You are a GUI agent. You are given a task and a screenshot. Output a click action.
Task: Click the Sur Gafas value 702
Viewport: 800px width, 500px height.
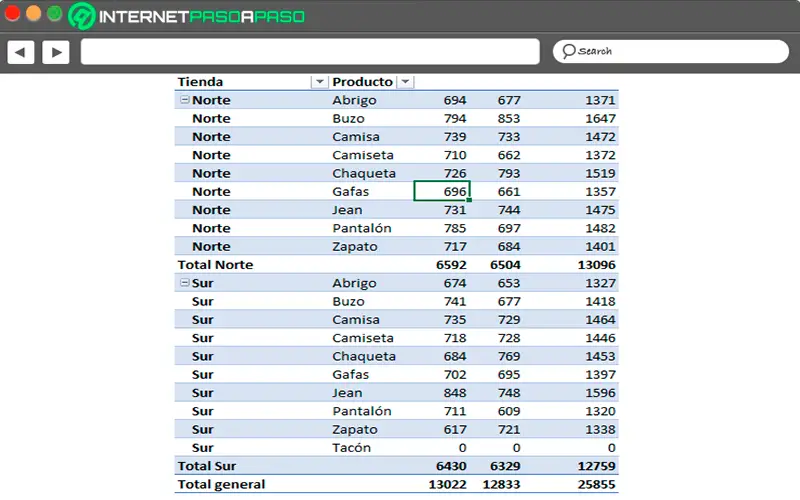[x=455, y=374]
